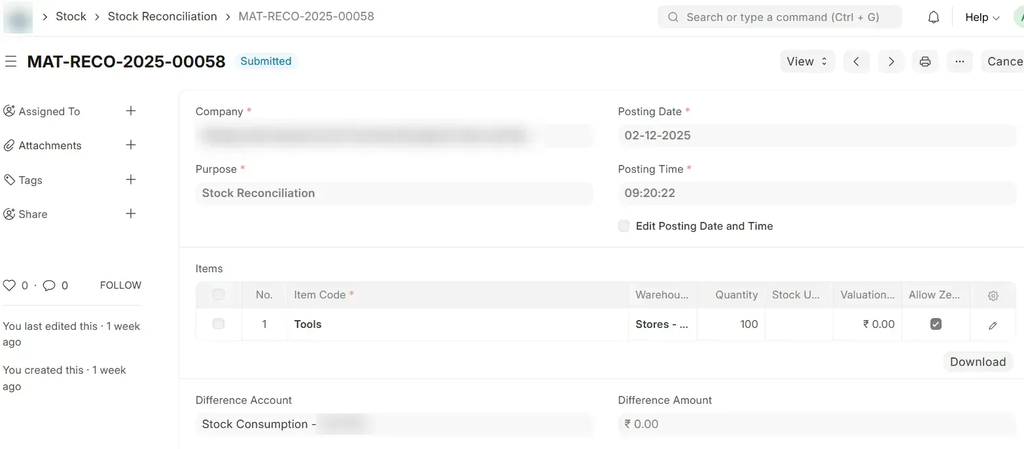
Task: Click the Download button
Action: (977, 362)
